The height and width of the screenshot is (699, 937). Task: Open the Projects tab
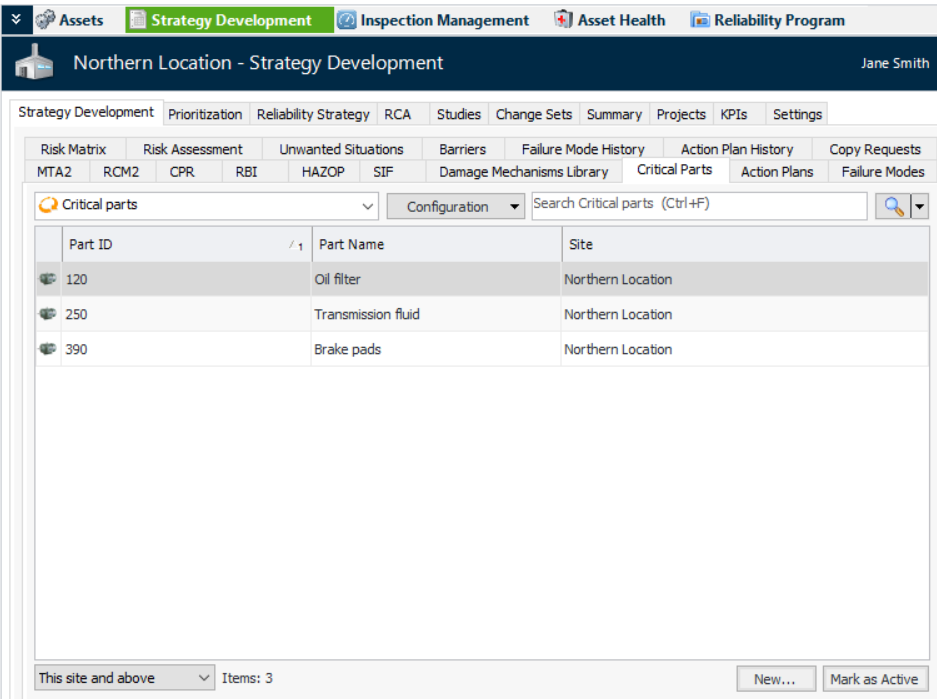click(681, 114)
